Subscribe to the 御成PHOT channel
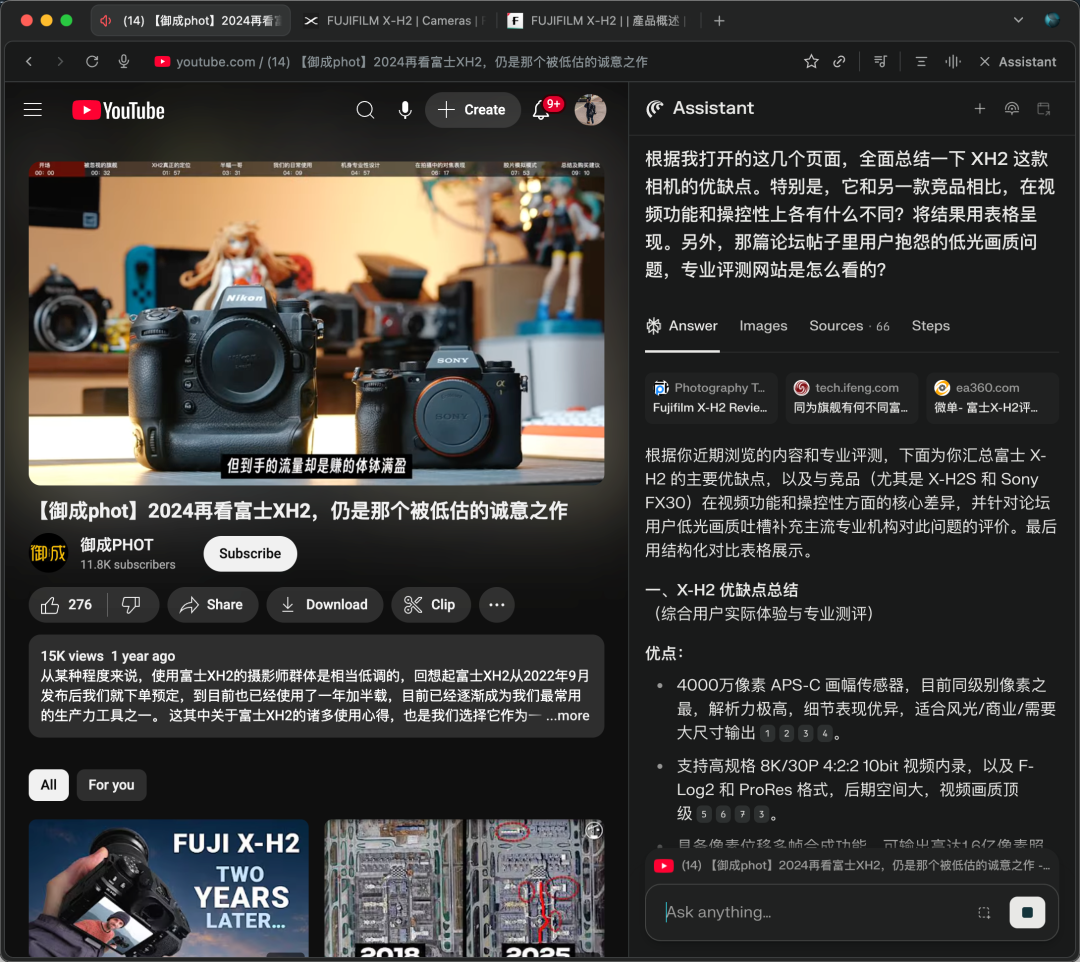The image size is (1080, 962). pos(249,553)
